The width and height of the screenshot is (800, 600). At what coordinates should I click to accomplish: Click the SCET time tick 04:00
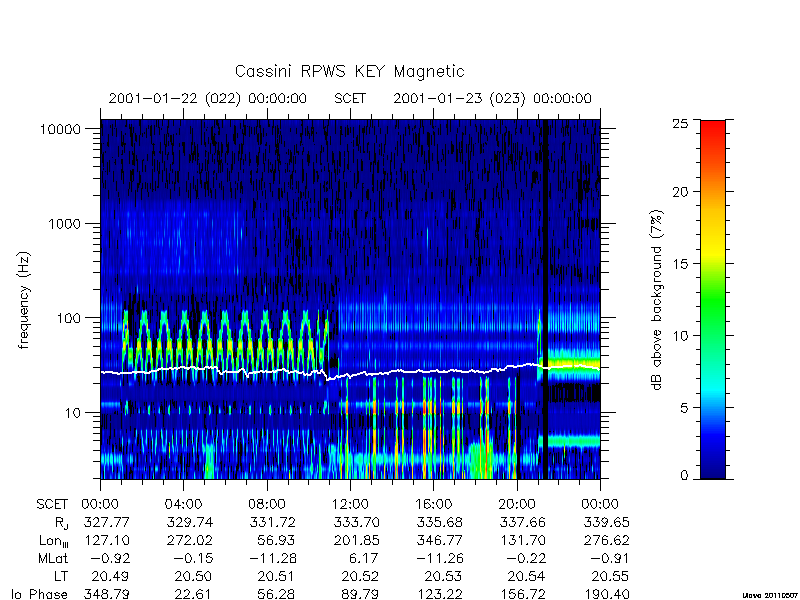[183, 504]
